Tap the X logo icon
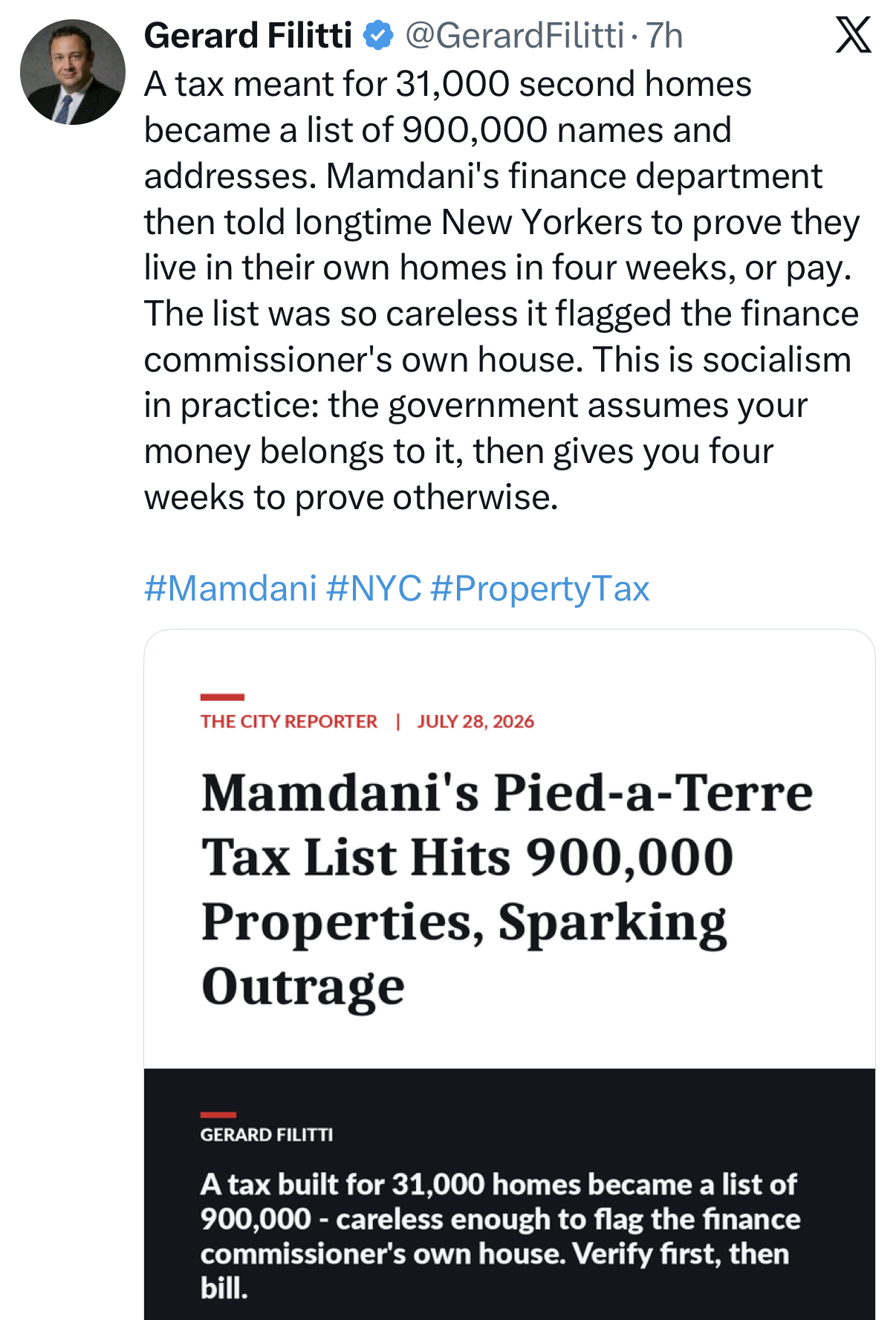Screen dimensions: 896x1320 (854, 35)
